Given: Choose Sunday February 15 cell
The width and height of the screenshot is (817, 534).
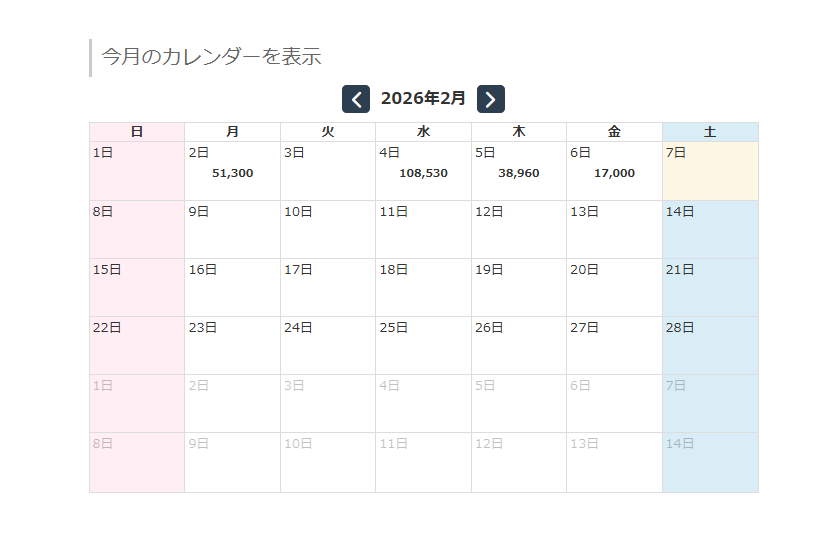Looking at the screenshot, I should [x=137, y=287].
